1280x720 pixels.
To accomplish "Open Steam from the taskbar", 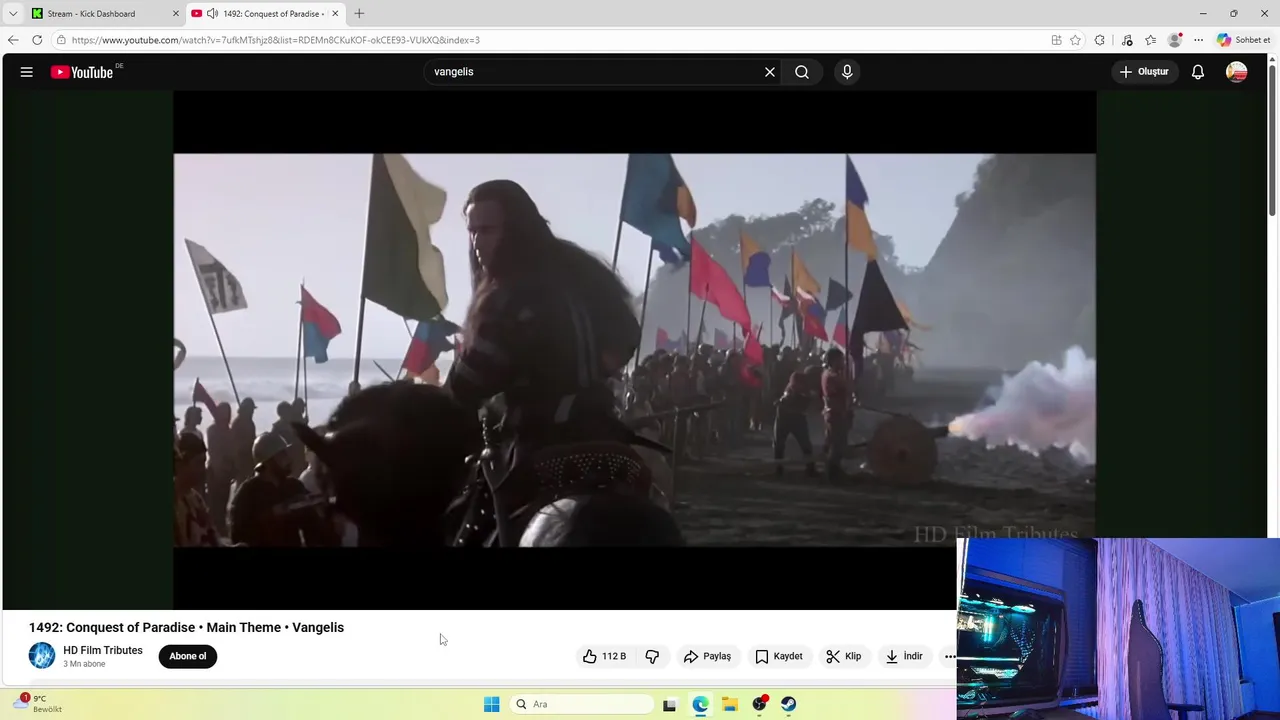I will click(789, 704).
